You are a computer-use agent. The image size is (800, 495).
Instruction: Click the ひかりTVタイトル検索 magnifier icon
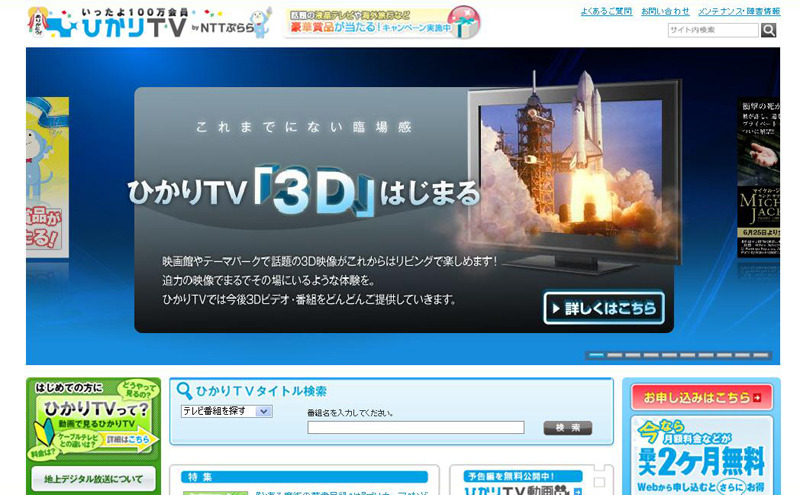pyautogui.click(x=184, y=391)
